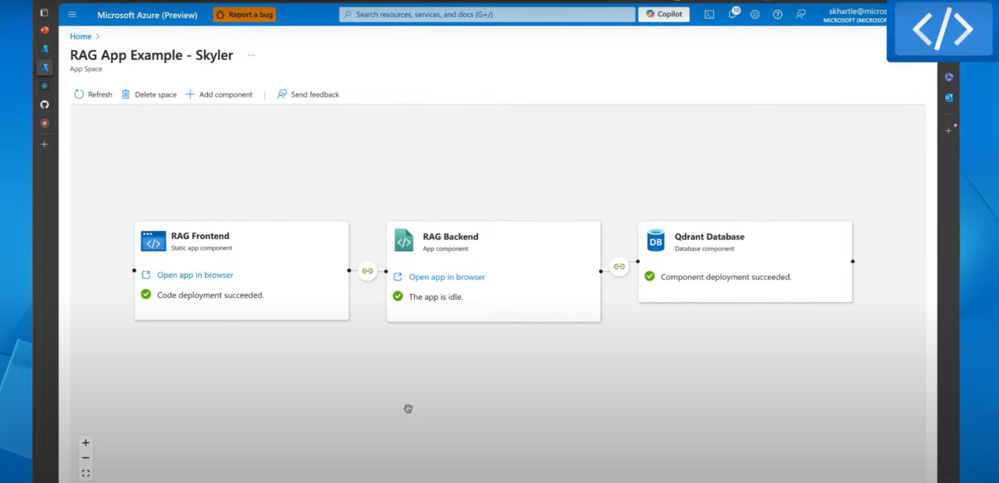Click the 'Component deployment succeeded.' status text
999x483 pixels.
(x=726, y=277)
